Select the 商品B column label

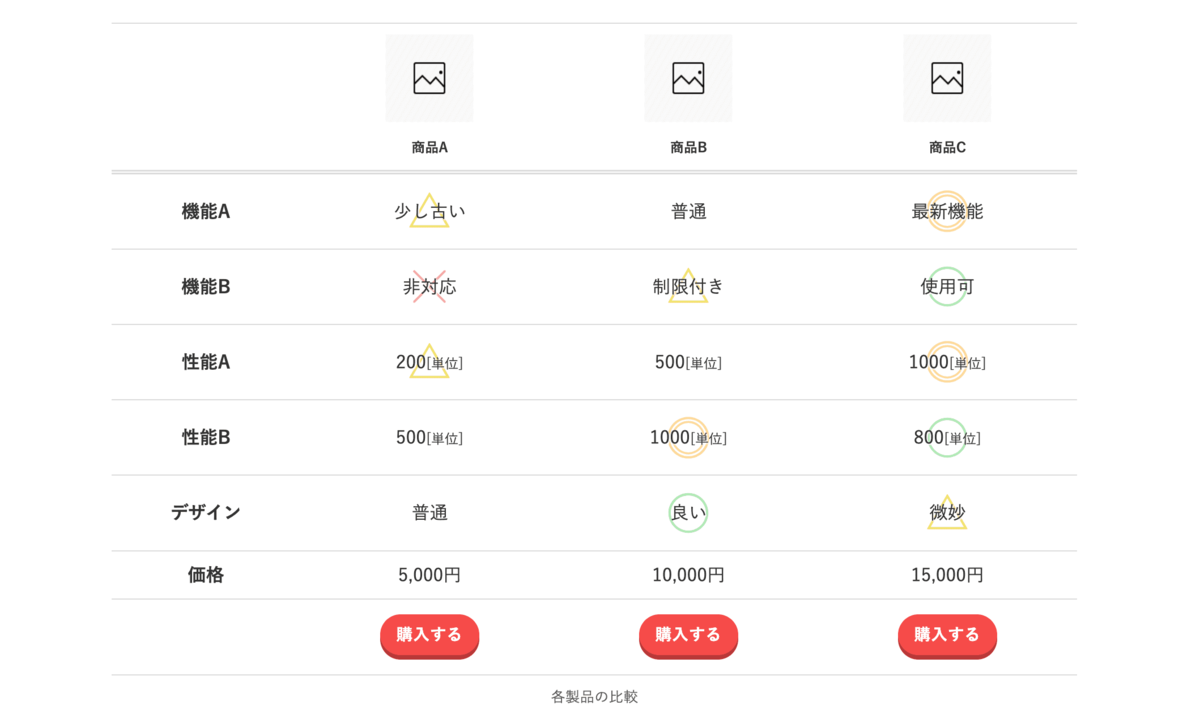tap(688, 147)
